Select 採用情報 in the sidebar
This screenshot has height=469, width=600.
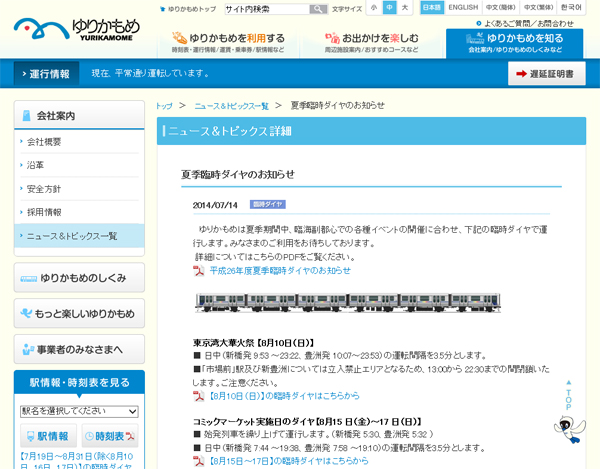(44, 212)
